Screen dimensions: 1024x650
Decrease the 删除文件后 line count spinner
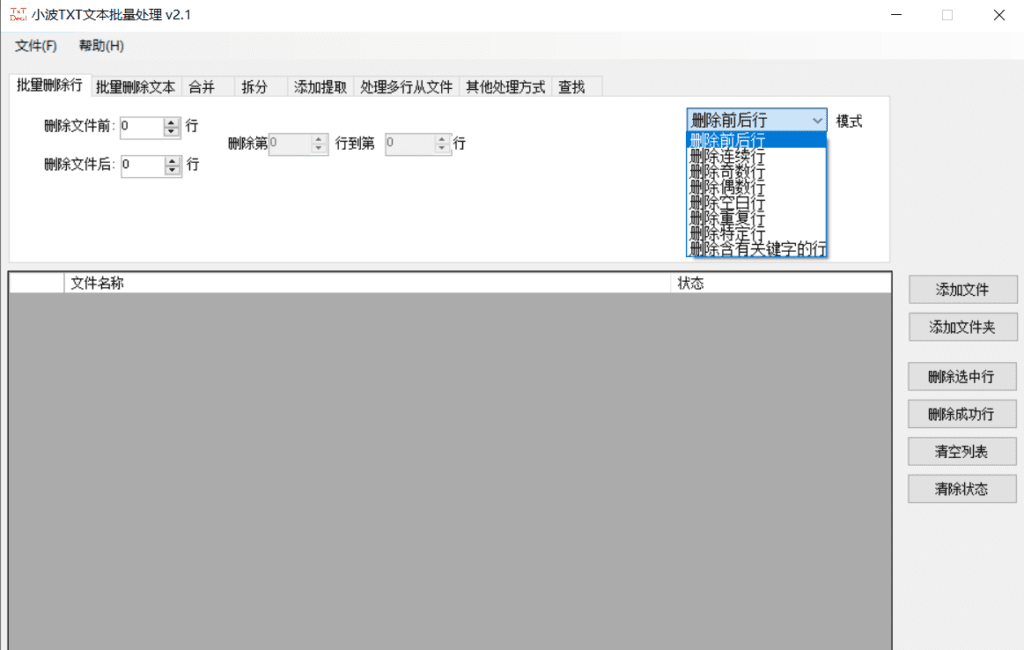(172, 170)
